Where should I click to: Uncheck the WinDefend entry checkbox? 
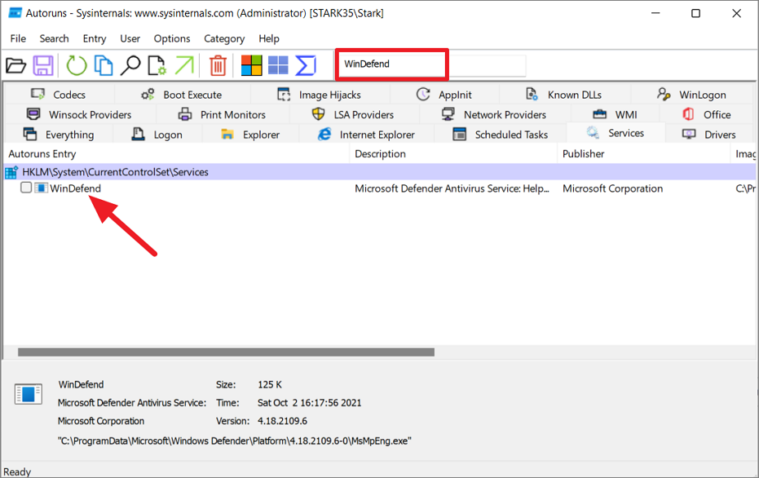click(x=26, y=187)
